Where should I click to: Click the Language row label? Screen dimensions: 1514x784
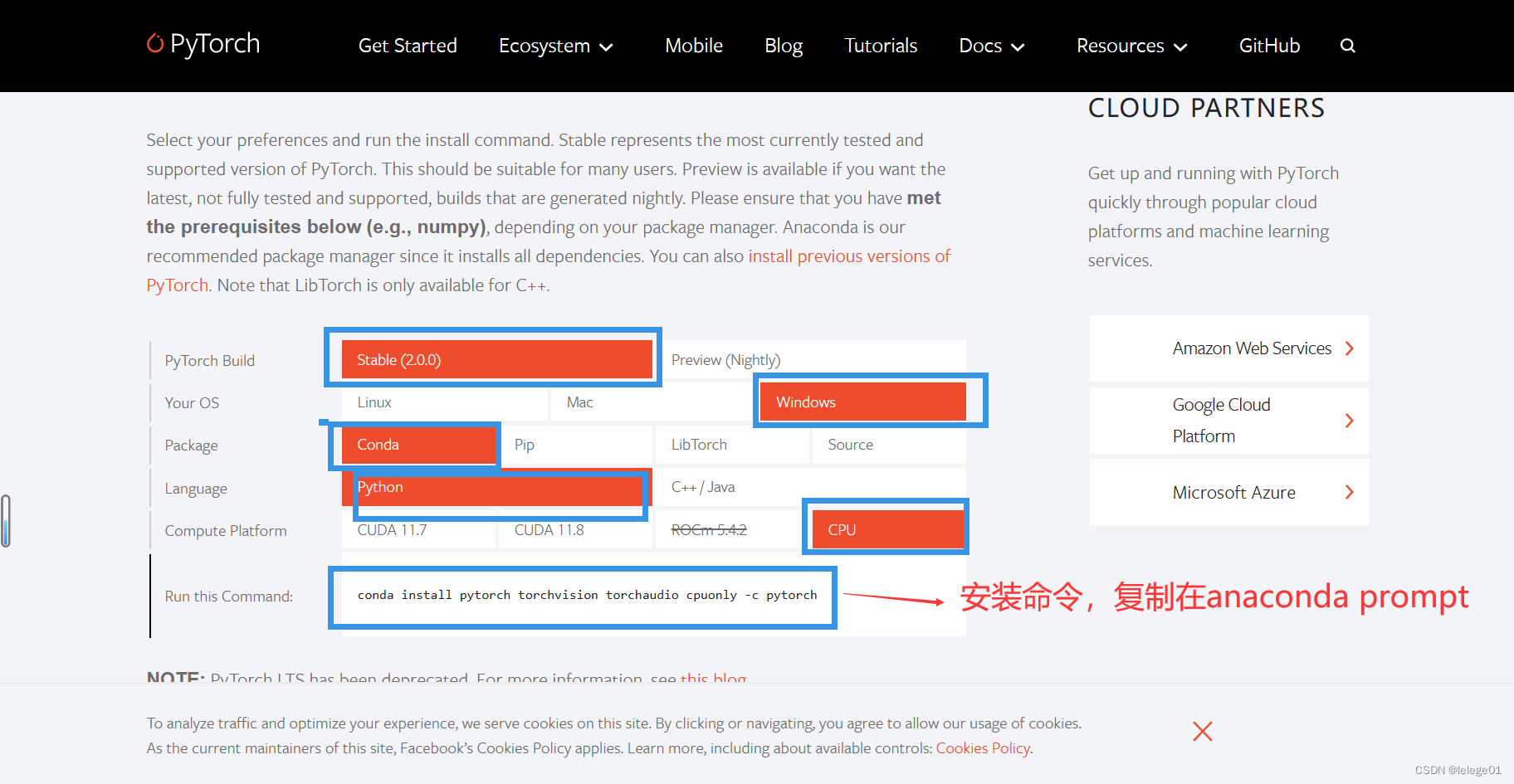pos(196,489)
